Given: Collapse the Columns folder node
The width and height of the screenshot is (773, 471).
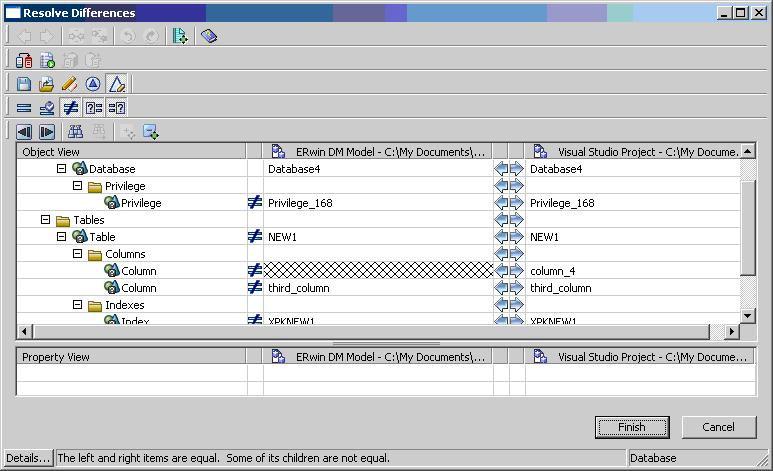Looking at the screenshot, I should point(77,254).
